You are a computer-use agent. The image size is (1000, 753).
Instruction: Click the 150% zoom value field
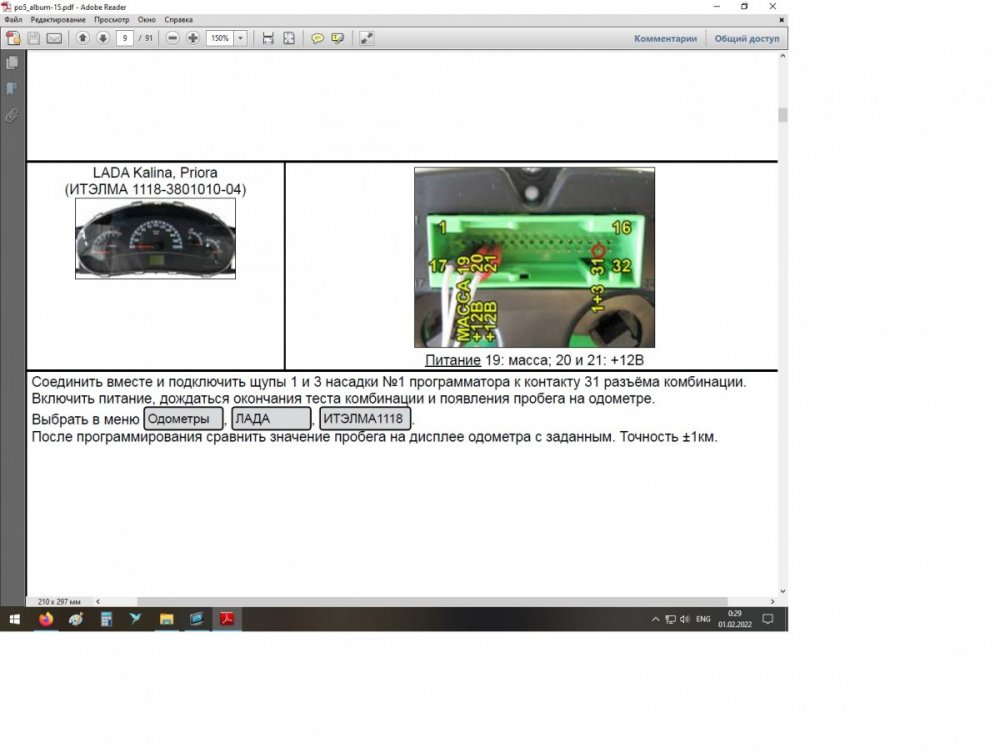click(x=220, y=38)
